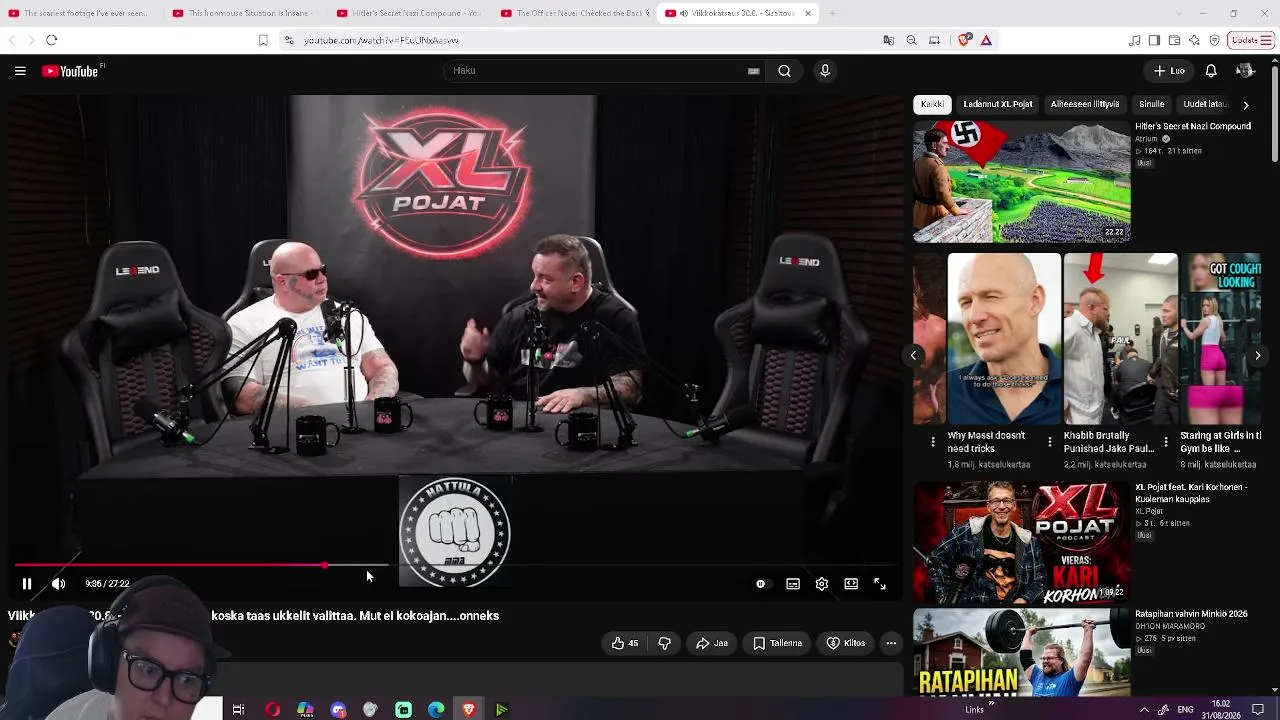Open the Ratapihan vahvin Minkiö 2026 title
Viewport: 1280px width, 720px height.
[x=1191, y=614]
